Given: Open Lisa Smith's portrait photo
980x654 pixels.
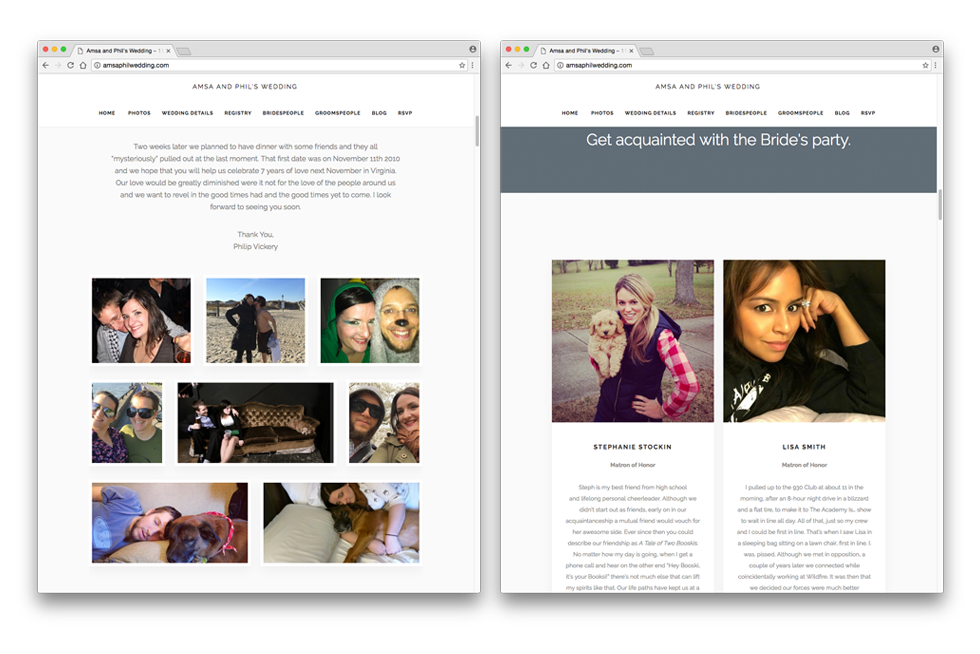Looking at the screenshot, I should (804, 341).
